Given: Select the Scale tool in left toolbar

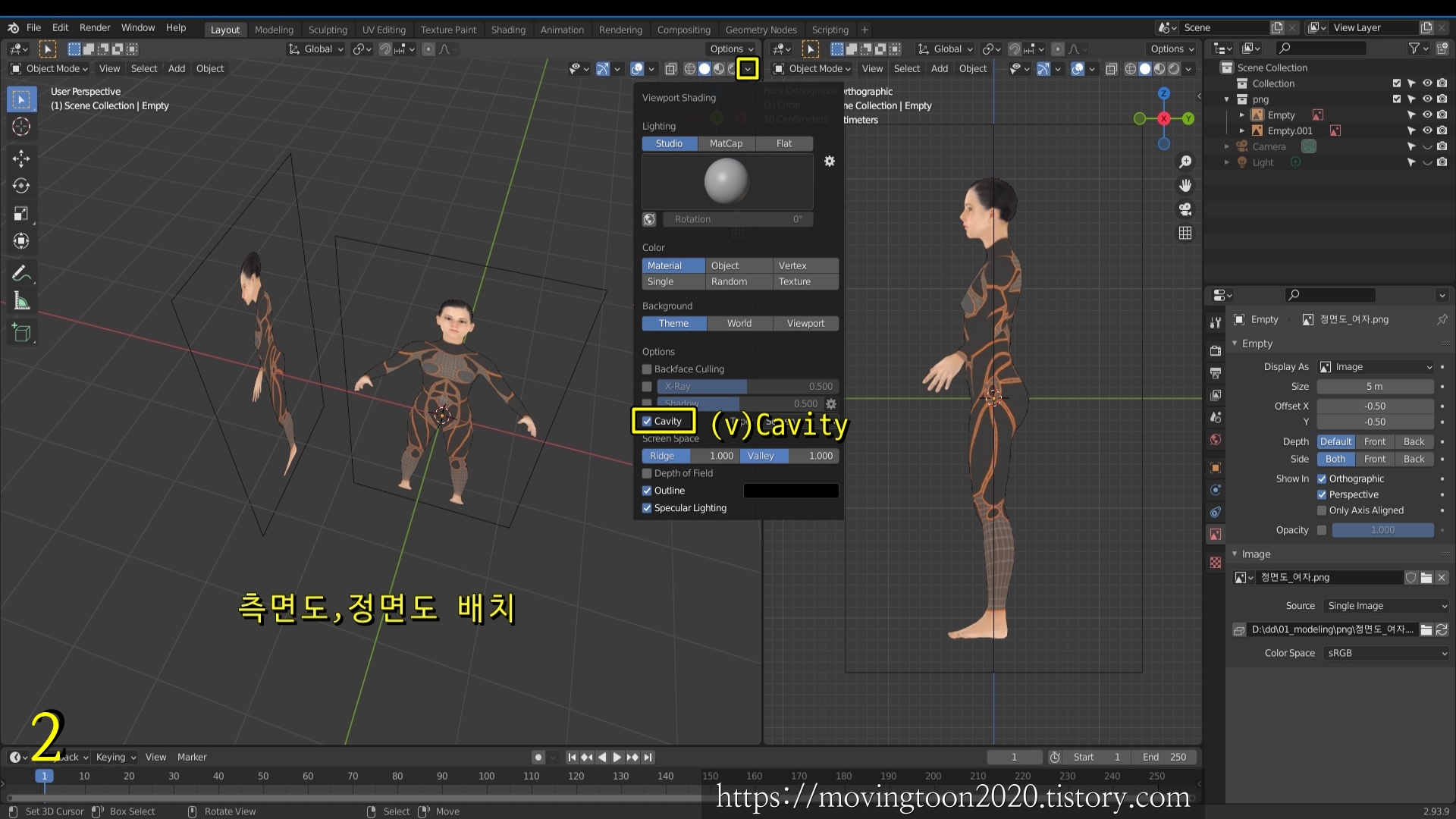Looking at the screenshot, I should click(x=21, y=214).
